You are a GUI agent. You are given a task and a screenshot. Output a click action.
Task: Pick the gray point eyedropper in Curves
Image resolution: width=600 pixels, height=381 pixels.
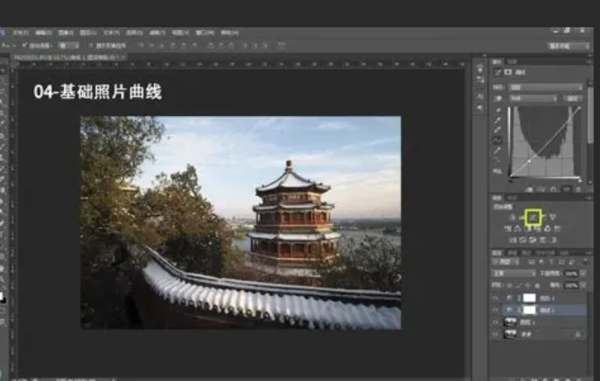(498, 120)
